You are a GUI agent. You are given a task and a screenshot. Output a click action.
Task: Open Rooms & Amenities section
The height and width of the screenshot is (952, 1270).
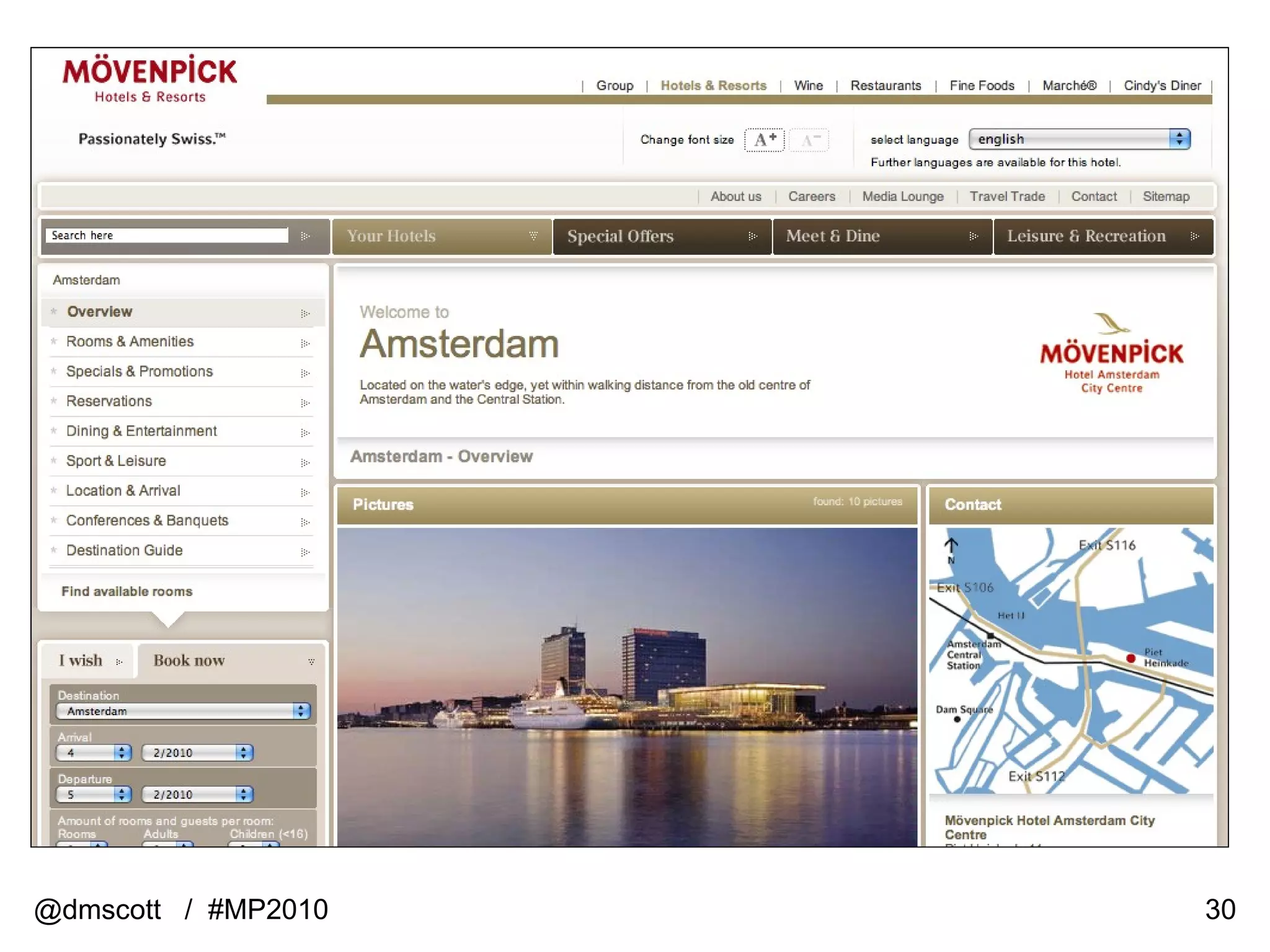coord(182,342)
